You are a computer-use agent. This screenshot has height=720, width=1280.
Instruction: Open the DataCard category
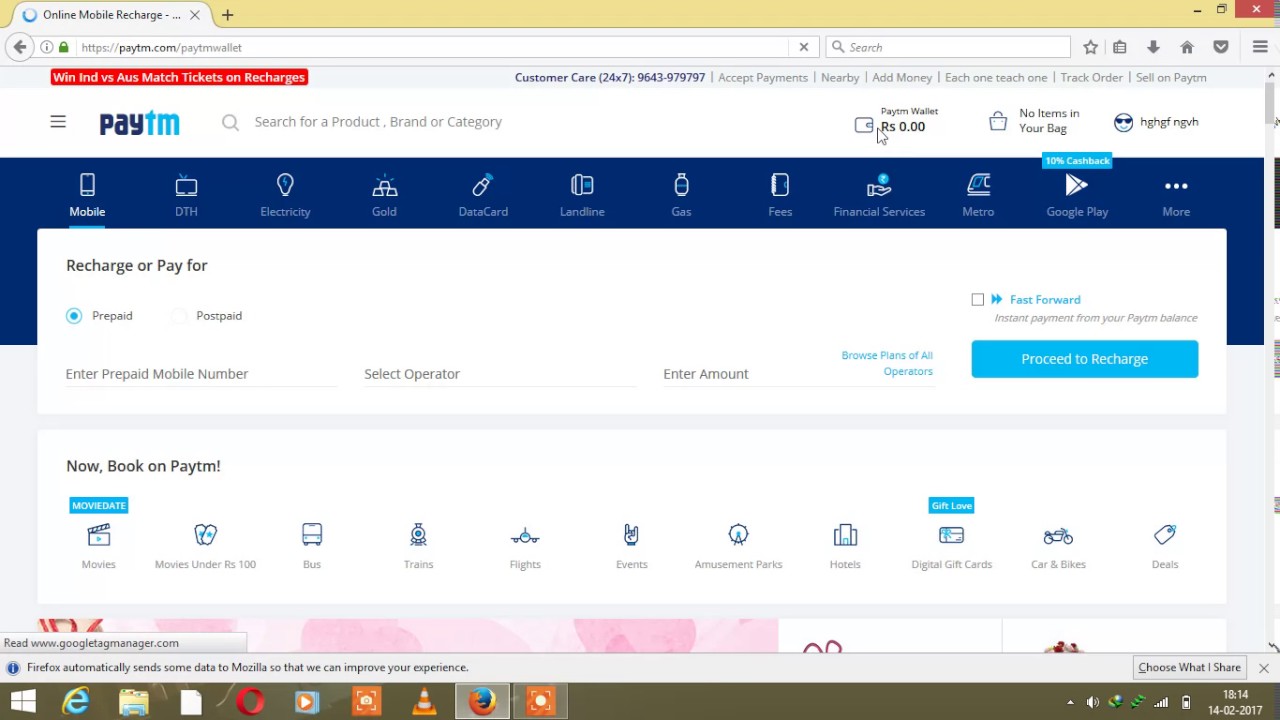tap(483, 195)
